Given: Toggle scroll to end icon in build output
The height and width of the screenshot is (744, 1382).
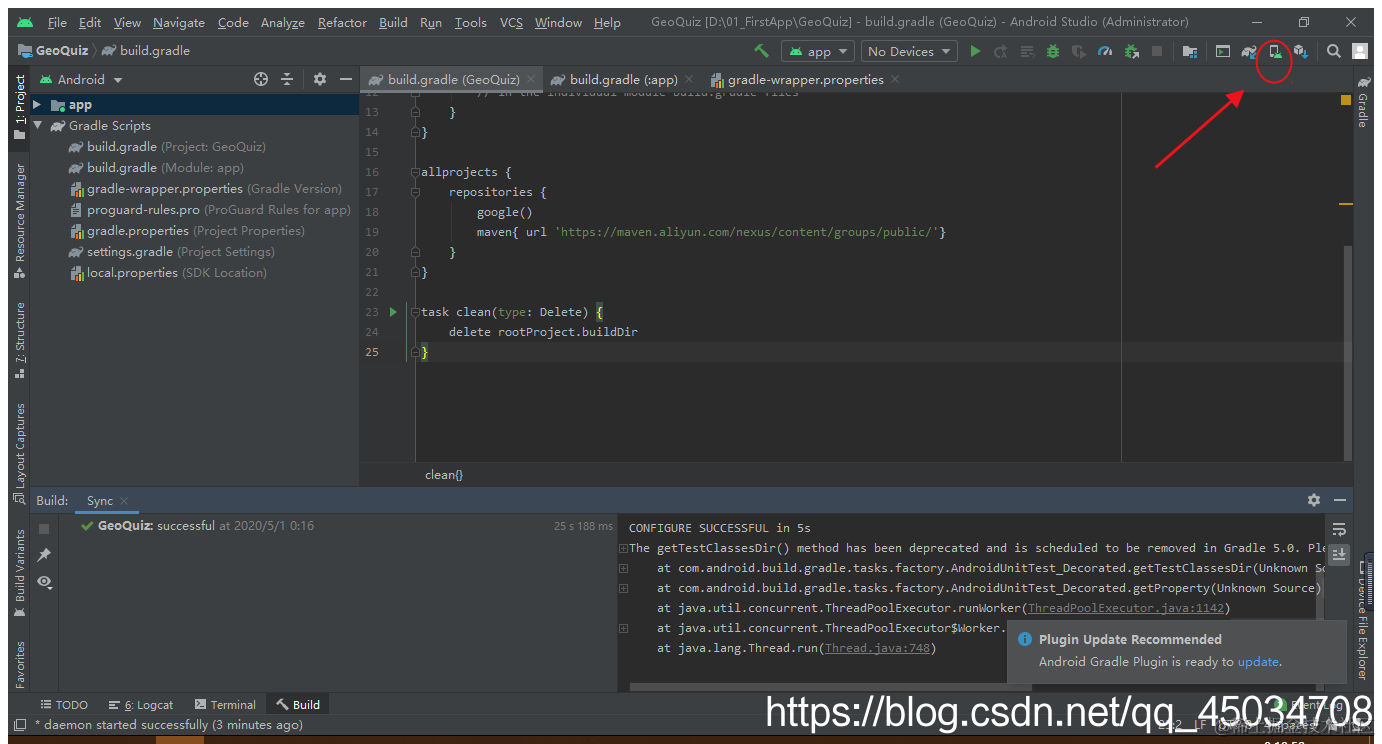Looking at the screenshot, I should coord(1340,554).
